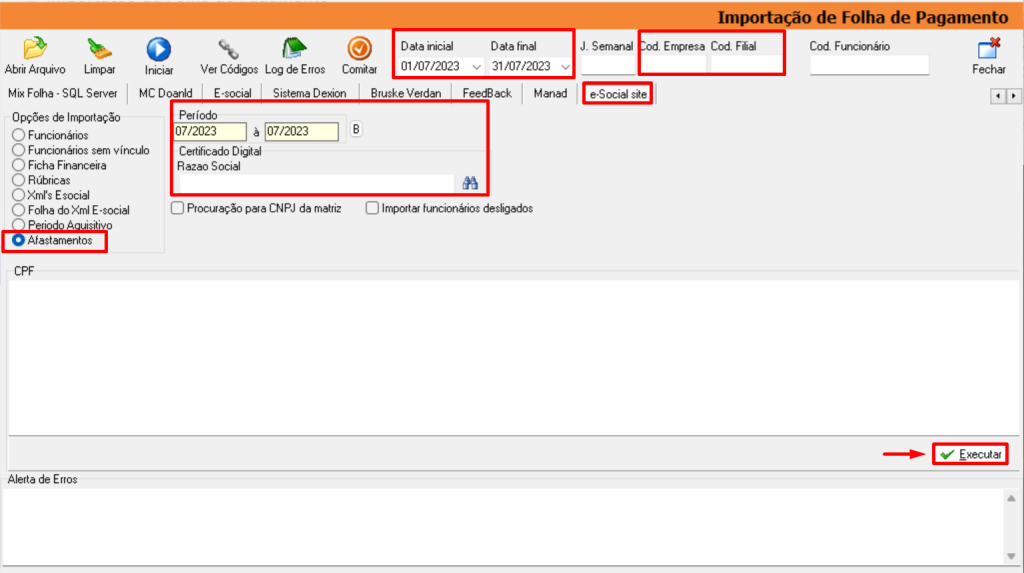The width and height of the screenshot is (1024, 573).
Task: Expand Data final date dropdown
Action: 565,67
